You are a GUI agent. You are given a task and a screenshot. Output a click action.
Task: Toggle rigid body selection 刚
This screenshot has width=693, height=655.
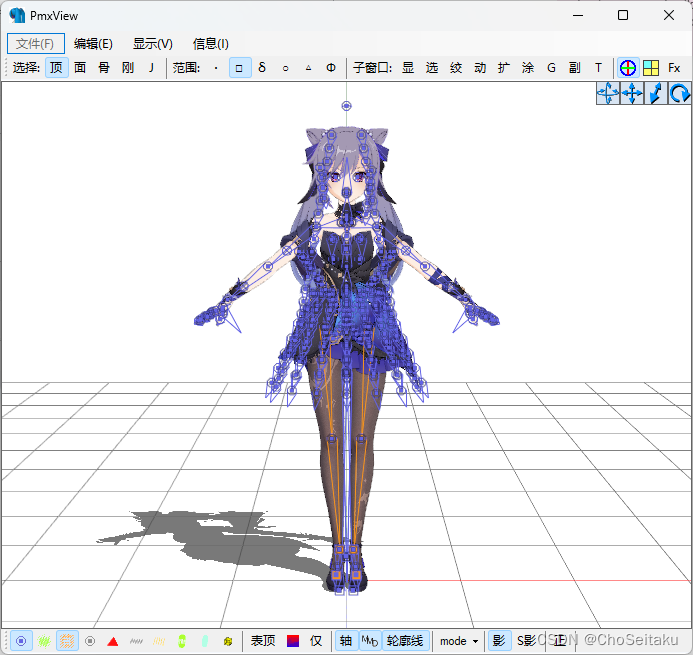(128, 68)
